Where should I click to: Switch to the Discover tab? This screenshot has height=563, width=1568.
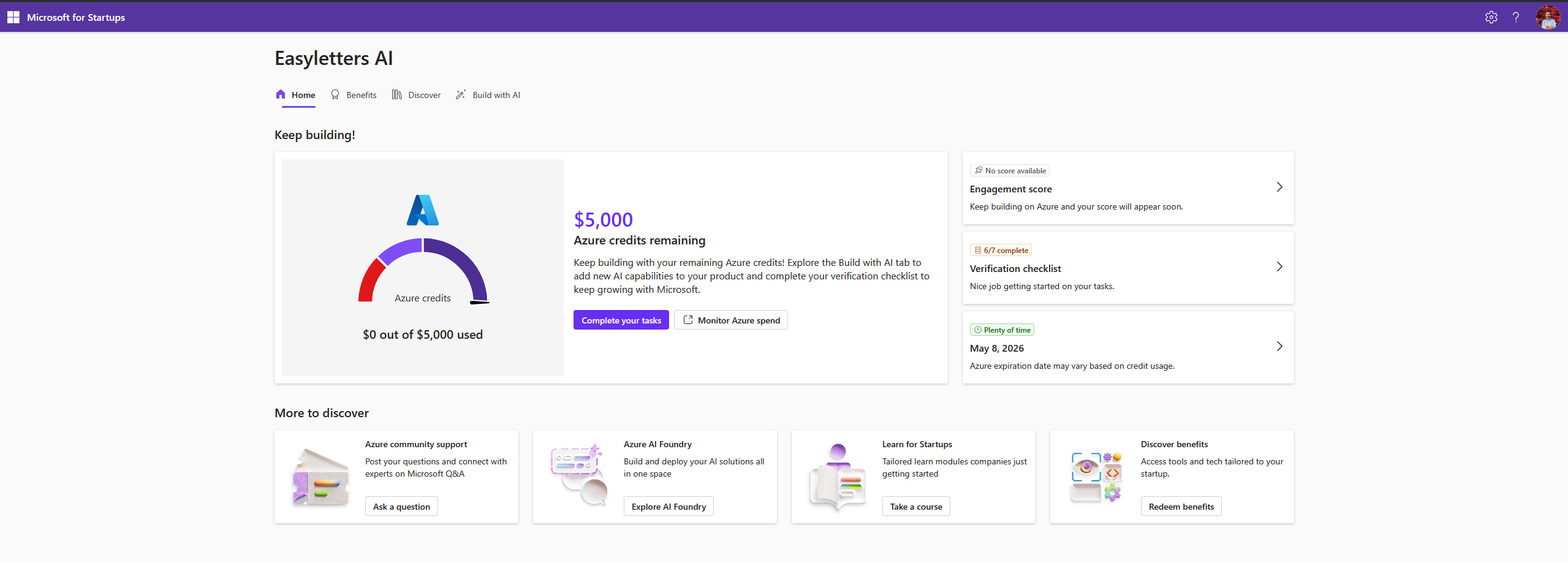click(417, 95)
